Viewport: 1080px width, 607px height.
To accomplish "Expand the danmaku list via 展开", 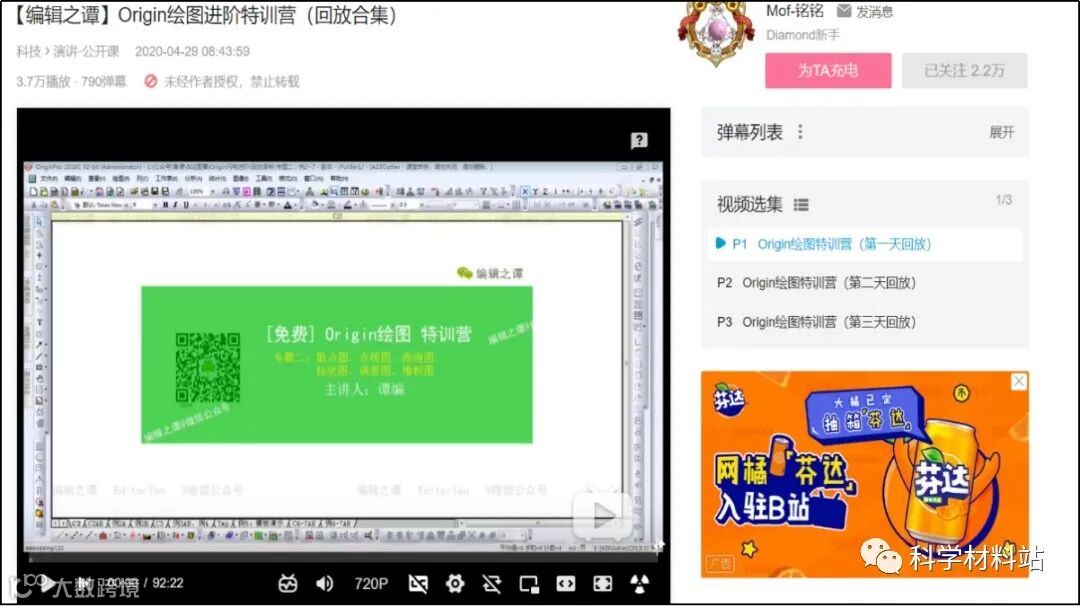I will [1001, 132].
